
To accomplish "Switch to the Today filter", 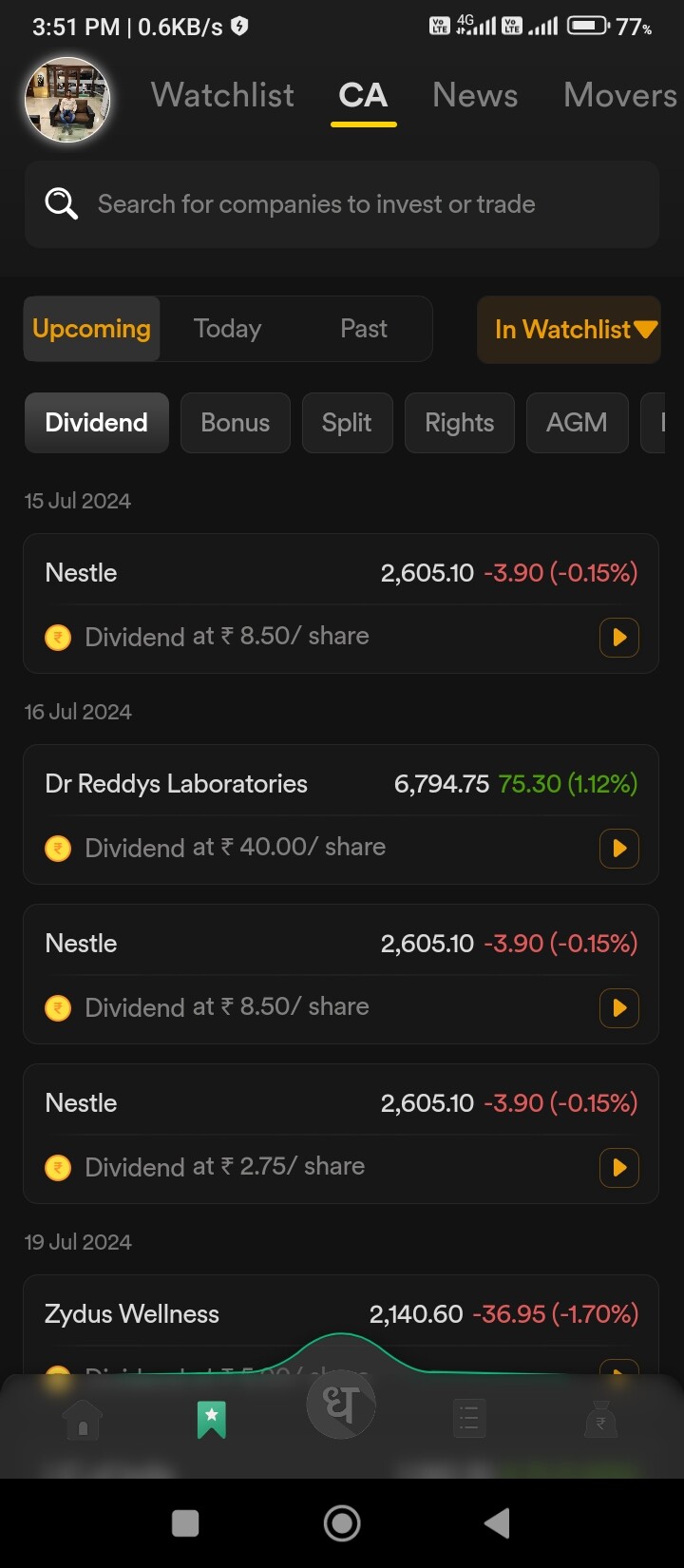I will click(227, 329).
